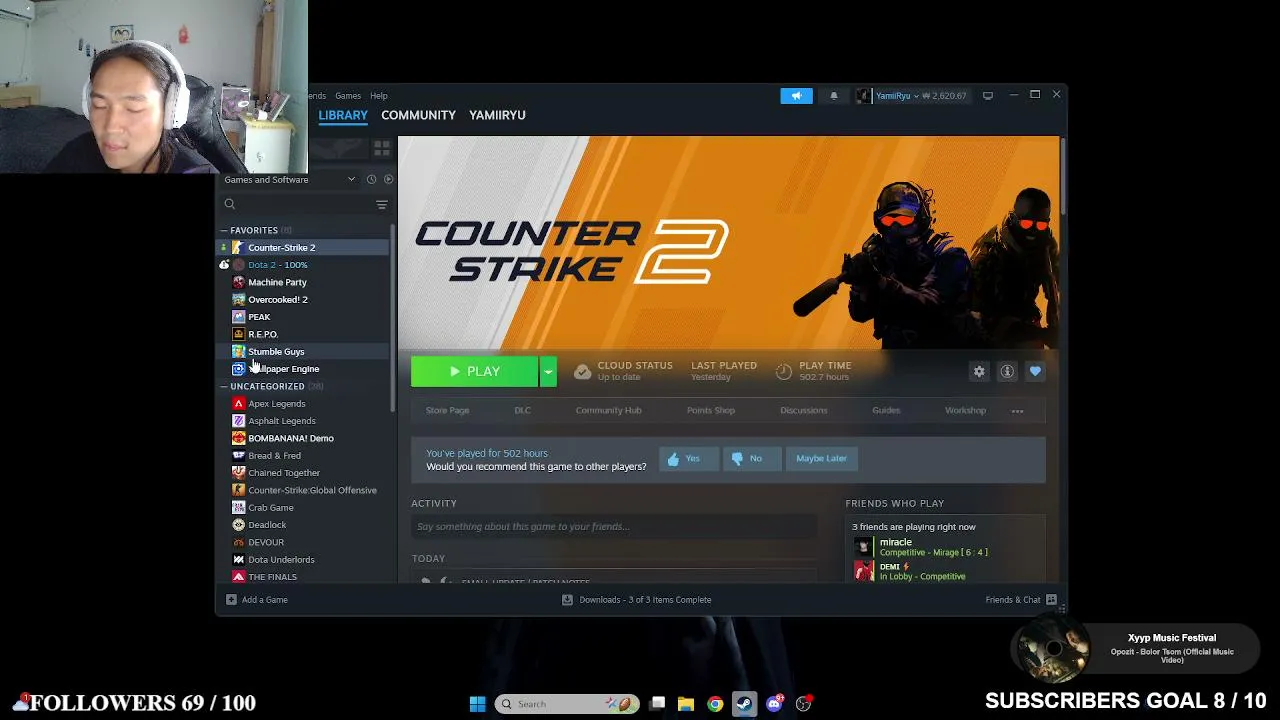Image resolution: width=1280 pixels, height=720 pixels.
Task: Switch library to grid collections view
Action: click(381, 148)
